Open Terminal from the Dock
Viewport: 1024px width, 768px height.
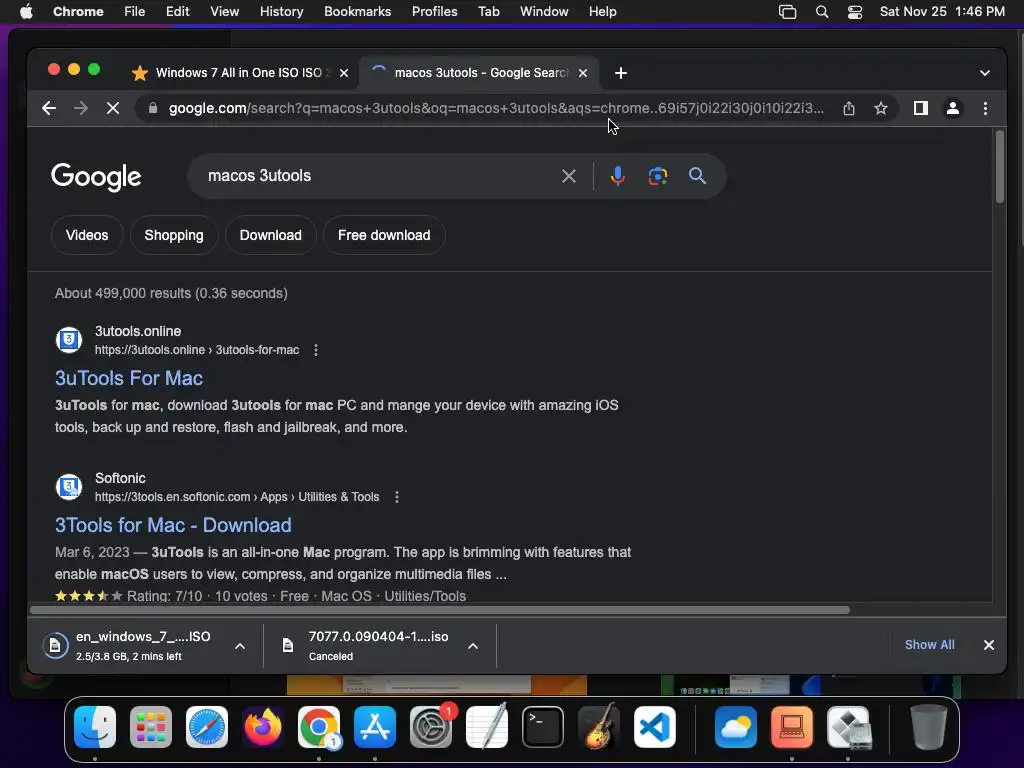(543, 727)
